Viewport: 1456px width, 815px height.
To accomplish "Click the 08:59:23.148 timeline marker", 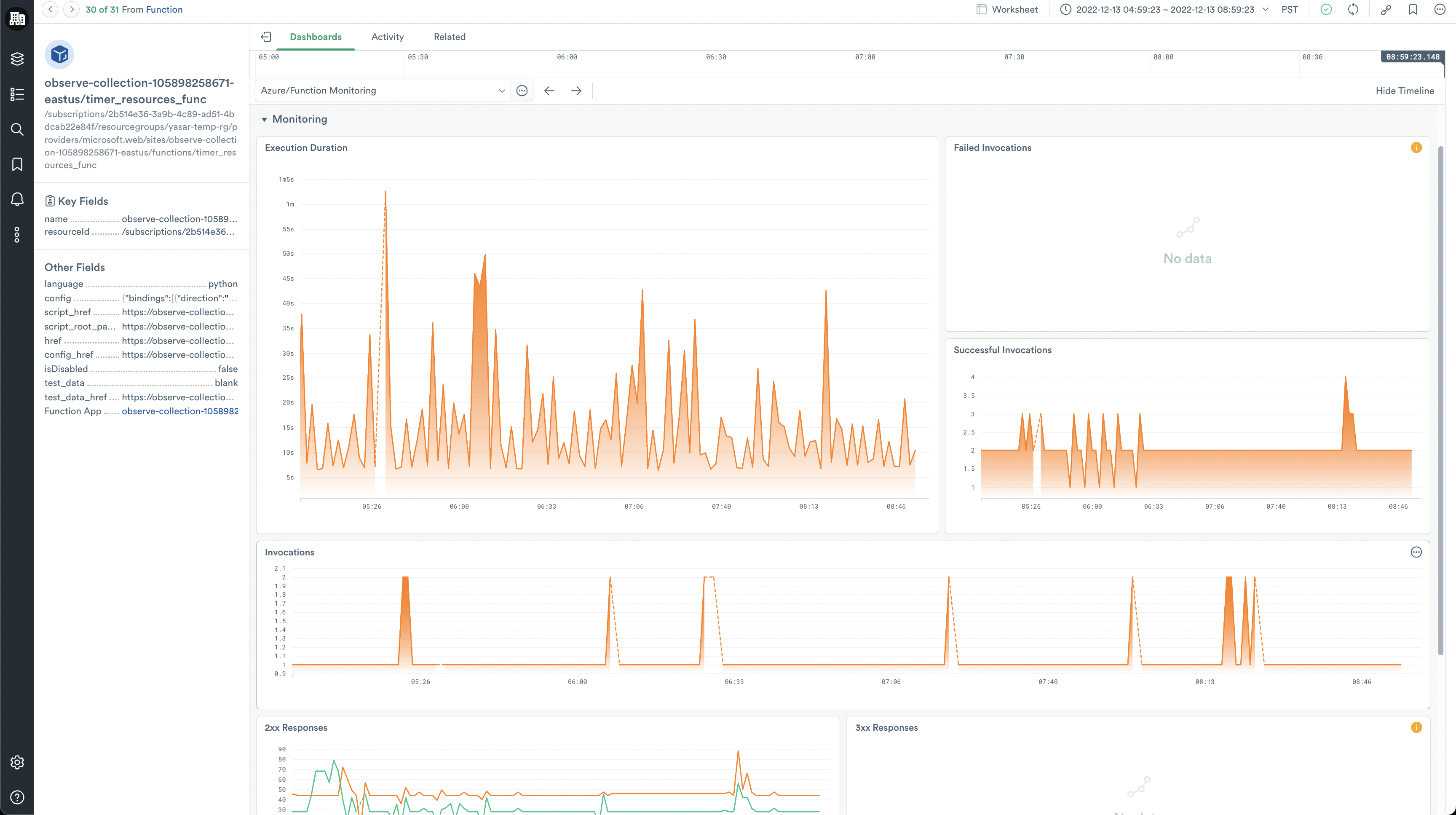I will pos(1413,57).
